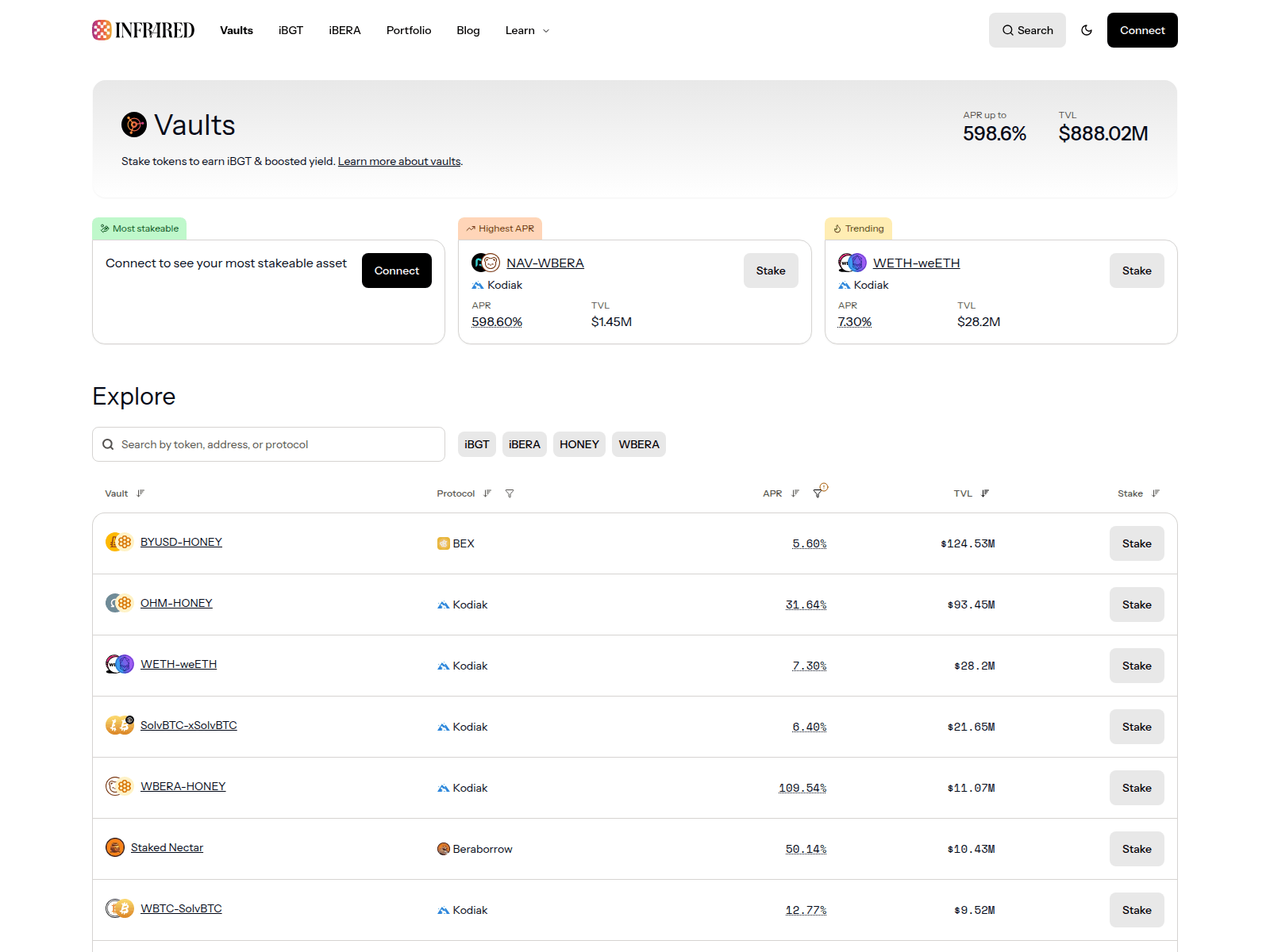
Task: Click Kodiak icon in Trending card
Action: coord(845,285)
